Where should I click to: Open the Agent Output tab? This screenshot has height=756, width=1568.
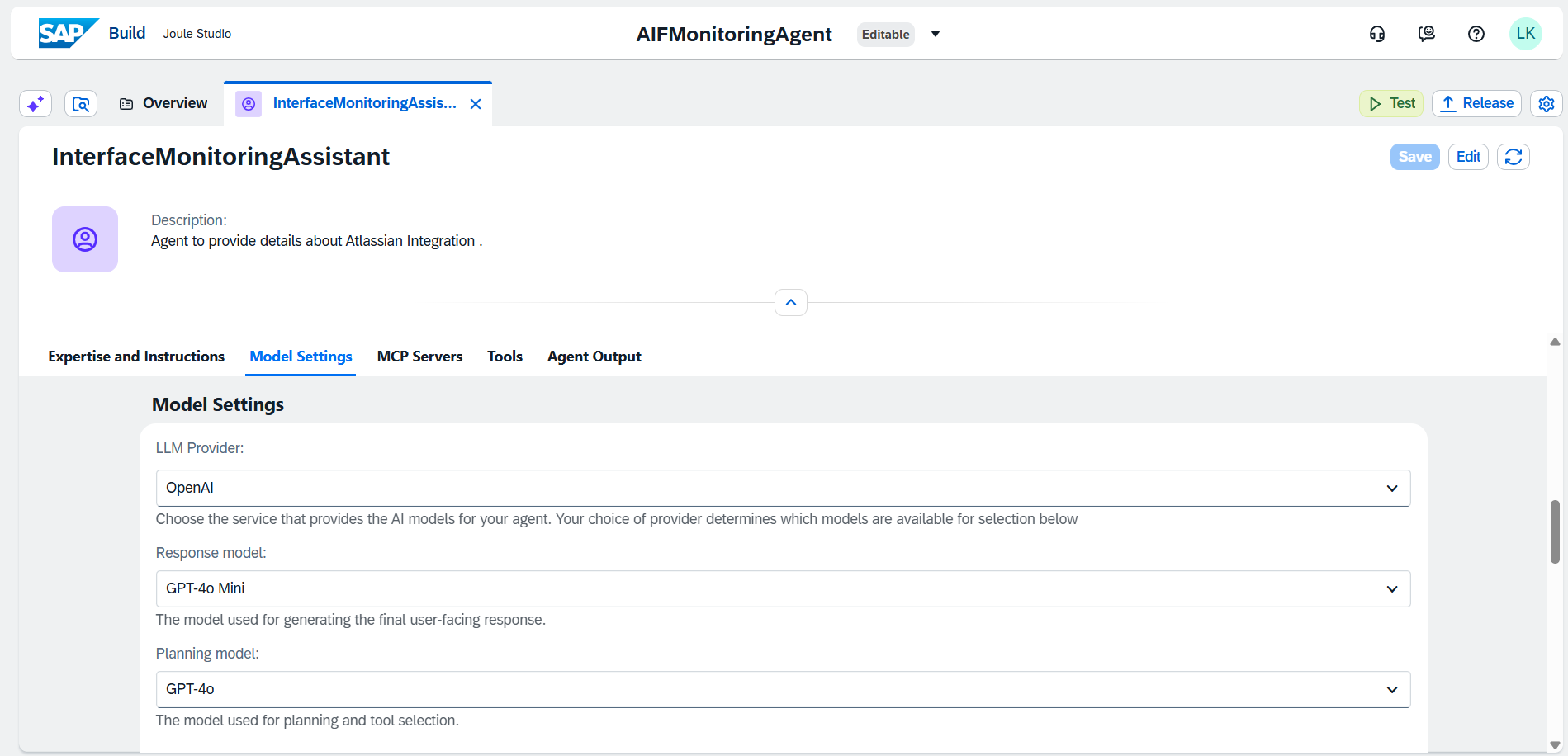[595, 357]
